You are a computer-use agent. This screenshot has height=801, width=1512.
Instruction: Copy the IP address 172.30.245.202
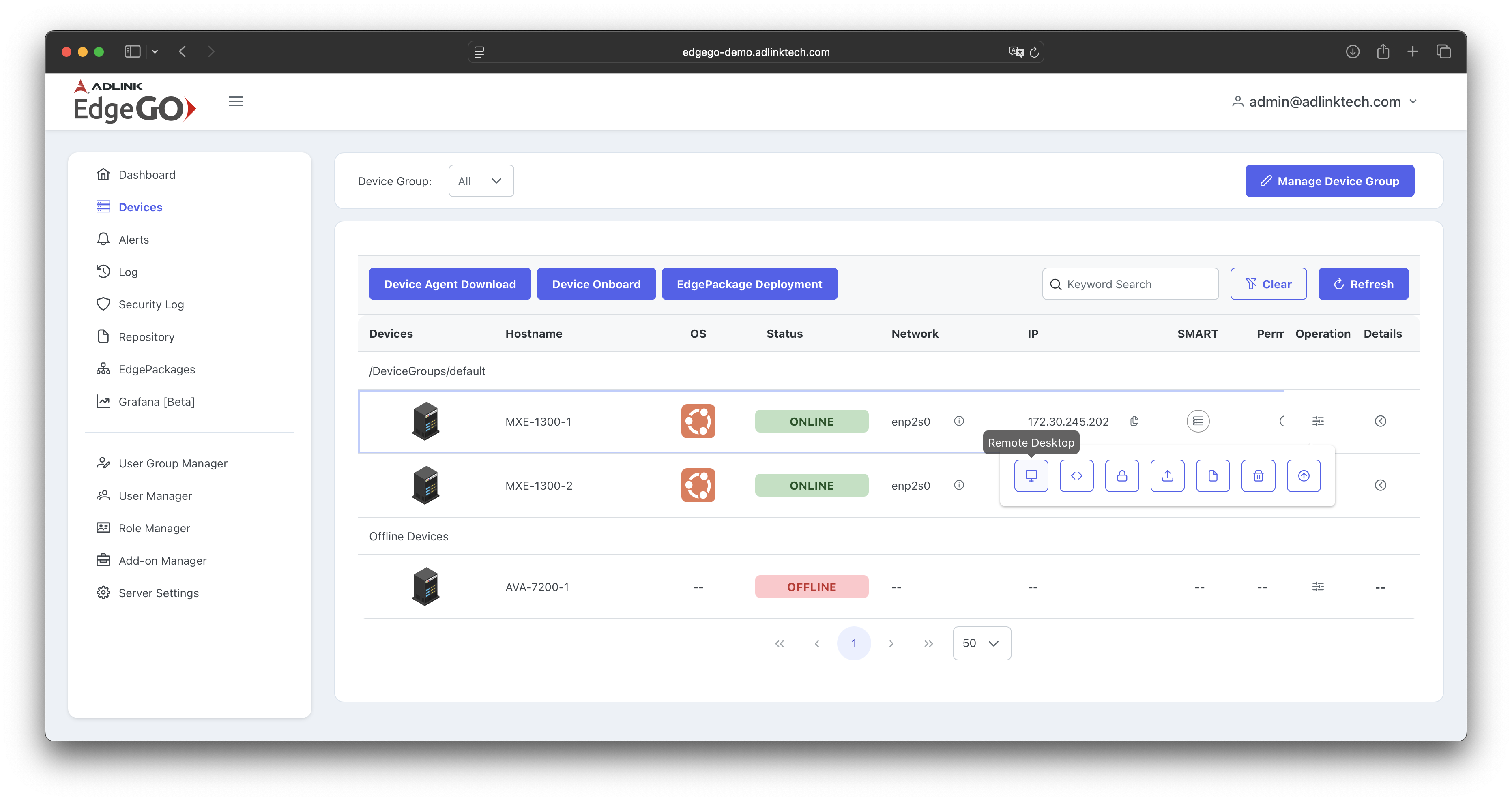[1134, 421]
